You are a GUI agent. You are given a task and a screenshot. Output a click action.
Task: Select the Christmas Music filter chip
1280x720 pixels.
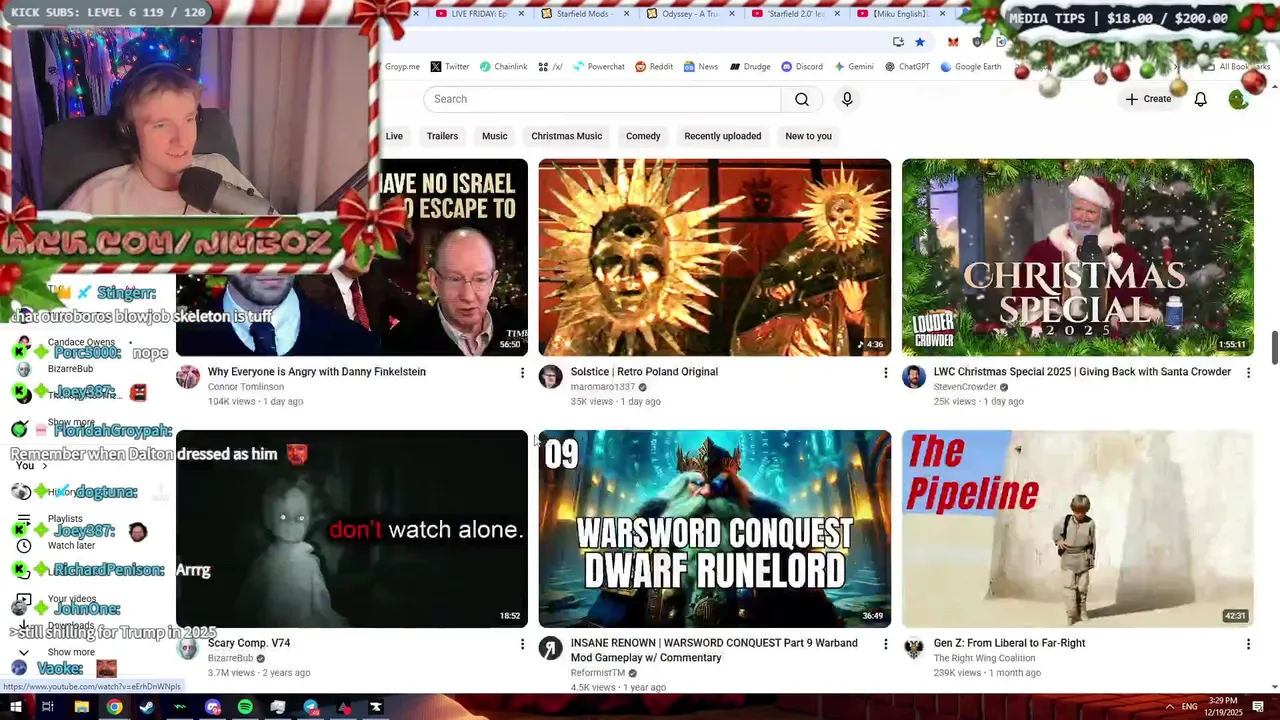pos(567,136)
